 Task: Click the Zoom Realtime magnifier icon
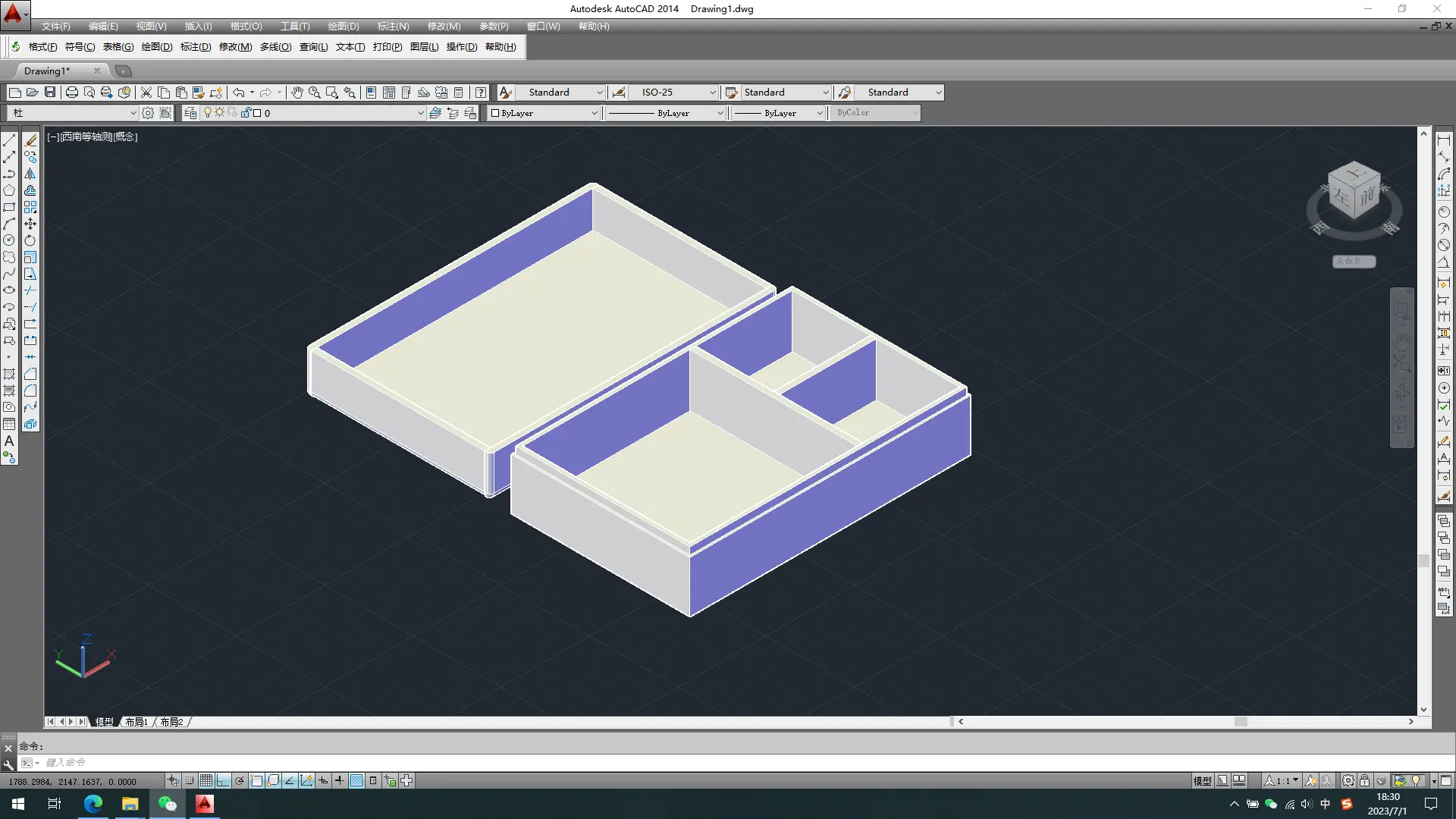(314, 93)
